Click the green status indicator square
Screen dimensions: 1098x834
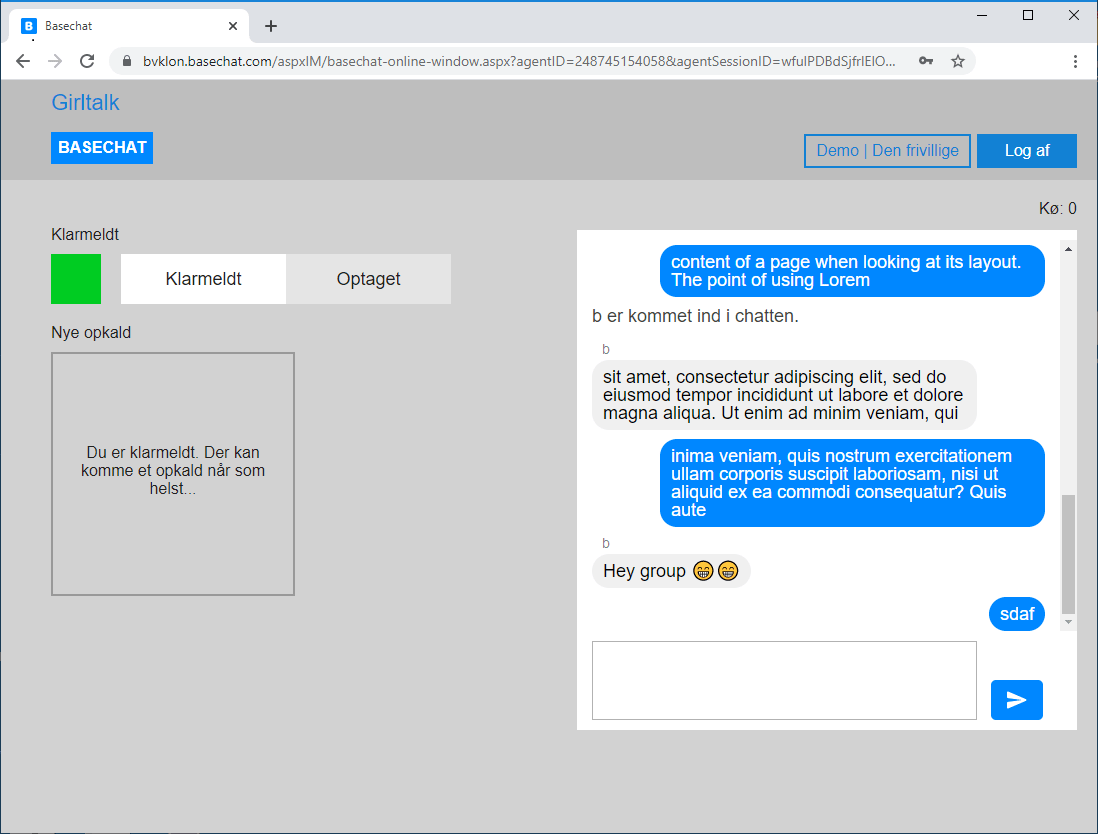pos(76,279)
